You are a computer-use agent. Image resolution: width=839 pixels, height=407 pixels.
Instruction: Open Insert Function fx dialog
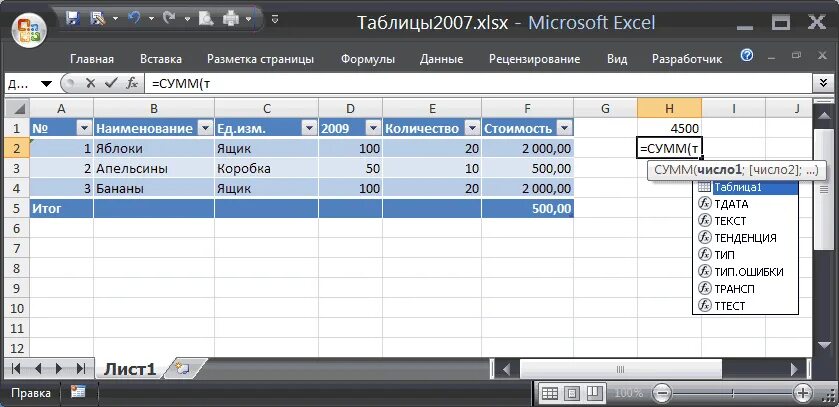coord(132,83)
